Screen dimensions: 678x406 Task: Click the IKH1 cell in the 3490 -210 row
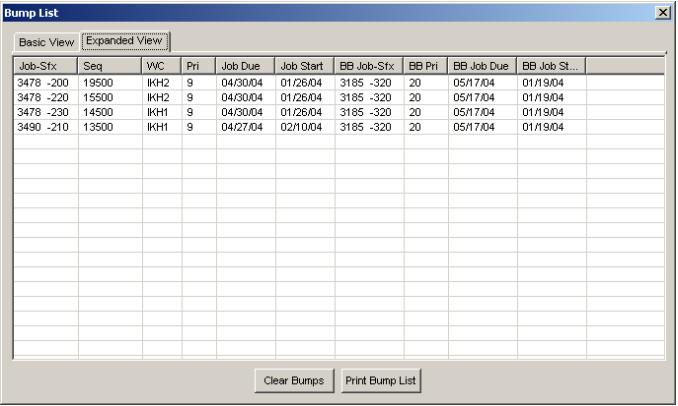pos(162,127)
